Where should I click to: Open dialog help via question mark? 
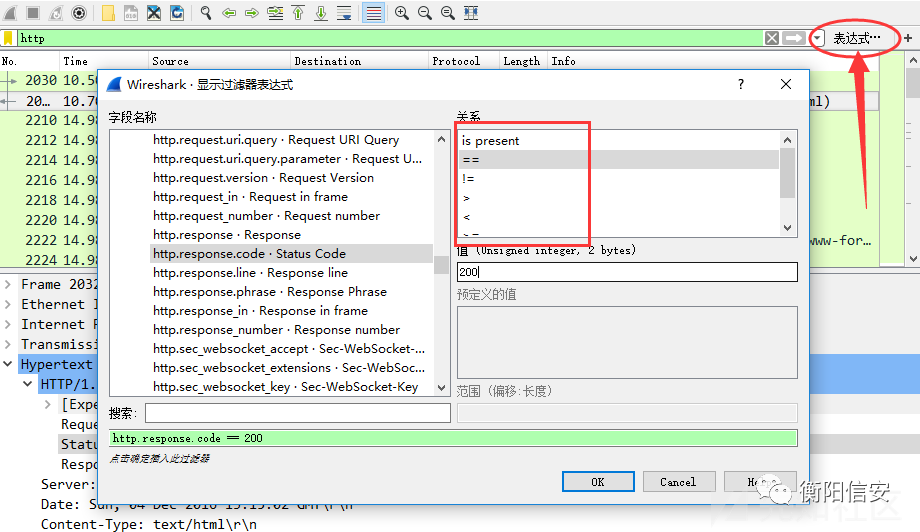pyautogui.click(x=741, y=84)
